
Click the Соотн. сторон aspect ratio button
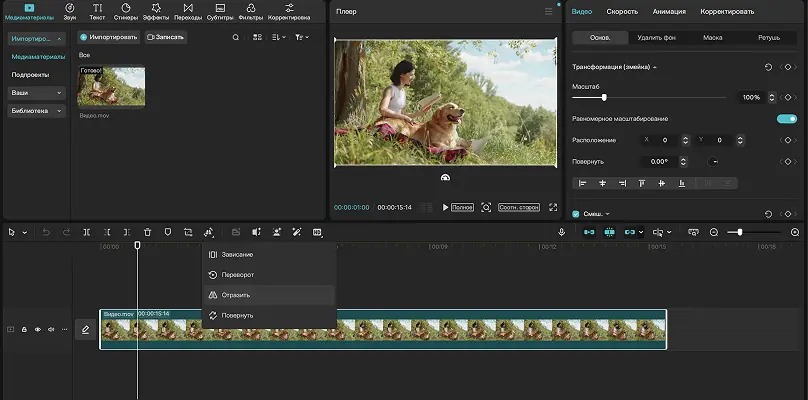coord(519,207)
